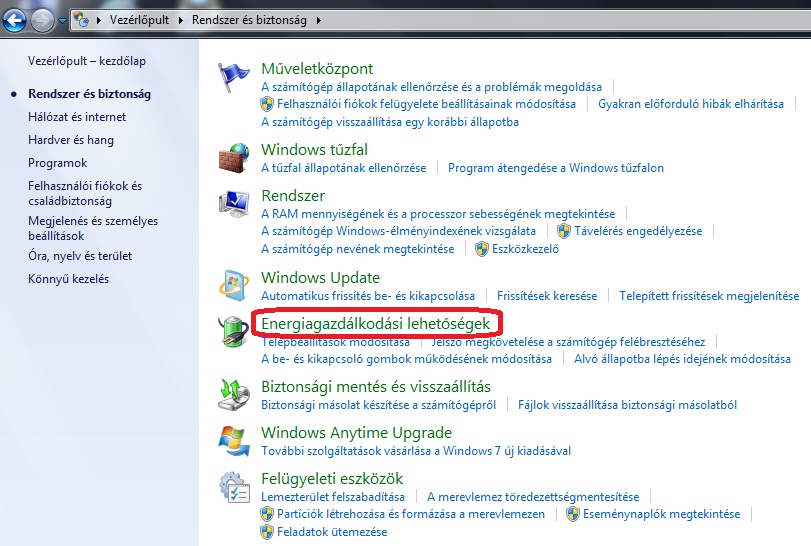Click Távelérés engedélyezése link
This screenshot has height=546, width=811.
point(638,231)
